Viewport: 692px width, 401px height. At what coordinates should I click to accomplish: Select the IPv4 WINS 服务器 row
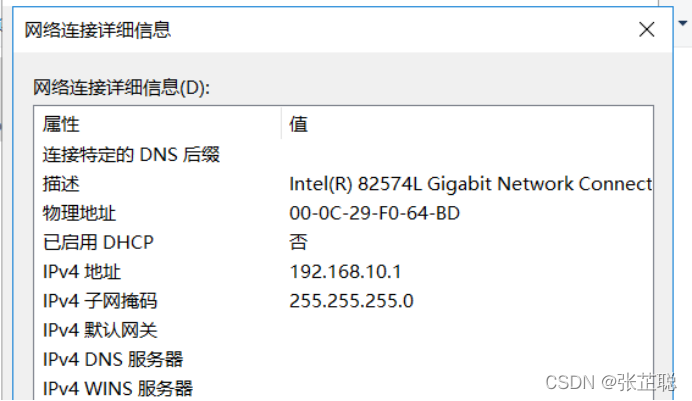pos(117,388)
